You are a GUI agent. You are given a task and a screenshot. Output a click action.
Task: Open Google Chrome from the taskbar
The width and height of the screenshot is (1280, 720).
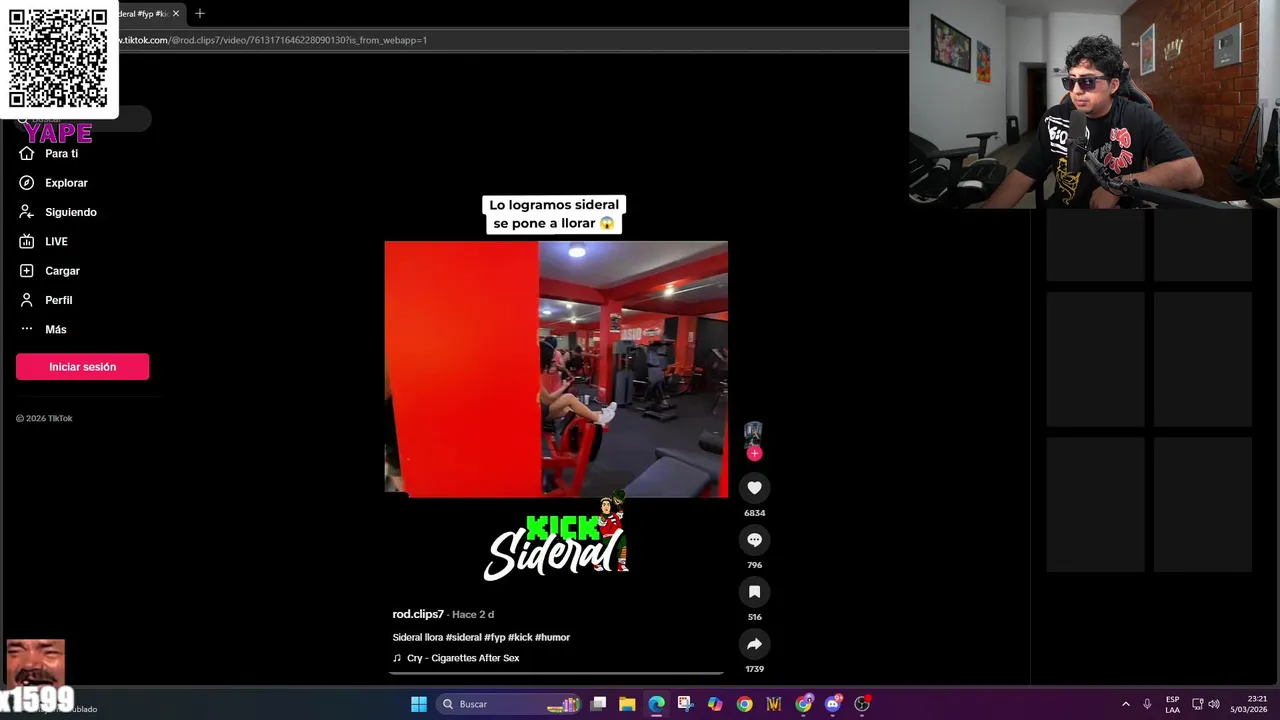point(744,704)
